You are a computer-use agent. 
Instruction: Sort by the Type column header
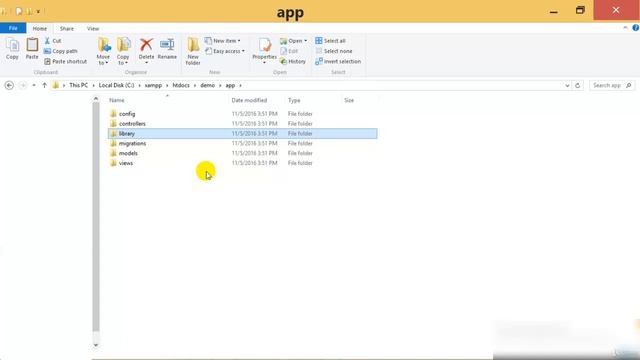pyautogui.click(x=294, y=100)
